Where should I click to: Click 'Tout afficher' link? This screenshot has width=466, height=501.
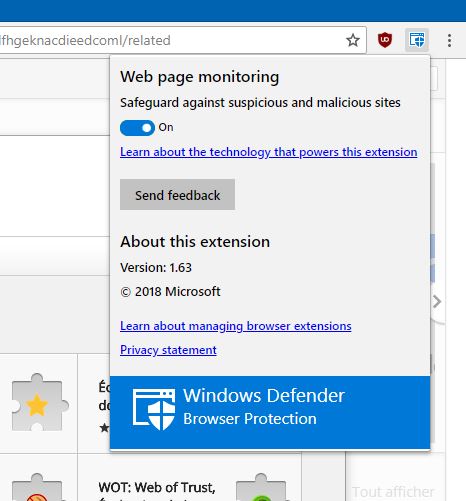[x=393, y=492]
